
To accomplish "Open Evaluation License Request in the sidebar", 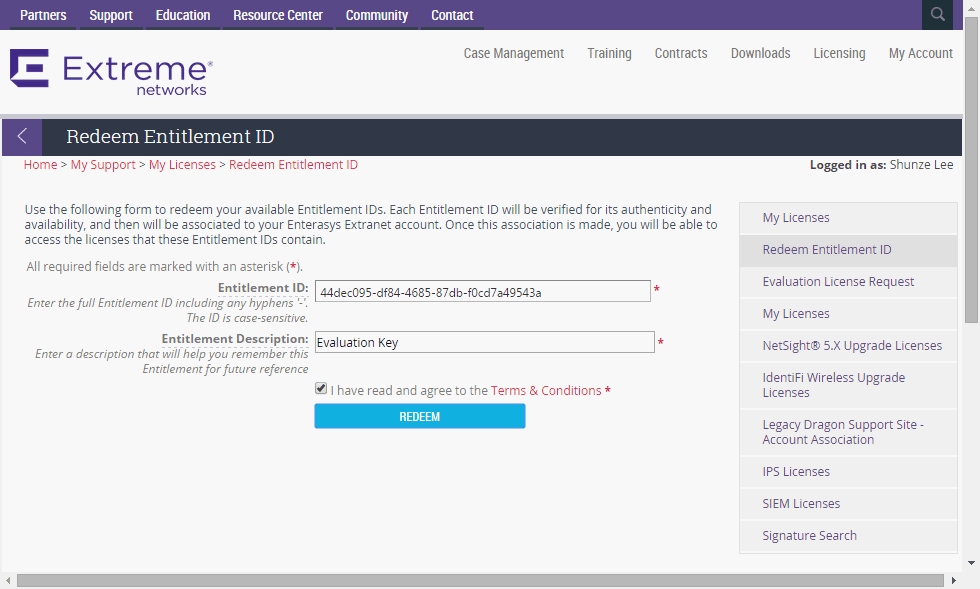I will coord(848,282).
